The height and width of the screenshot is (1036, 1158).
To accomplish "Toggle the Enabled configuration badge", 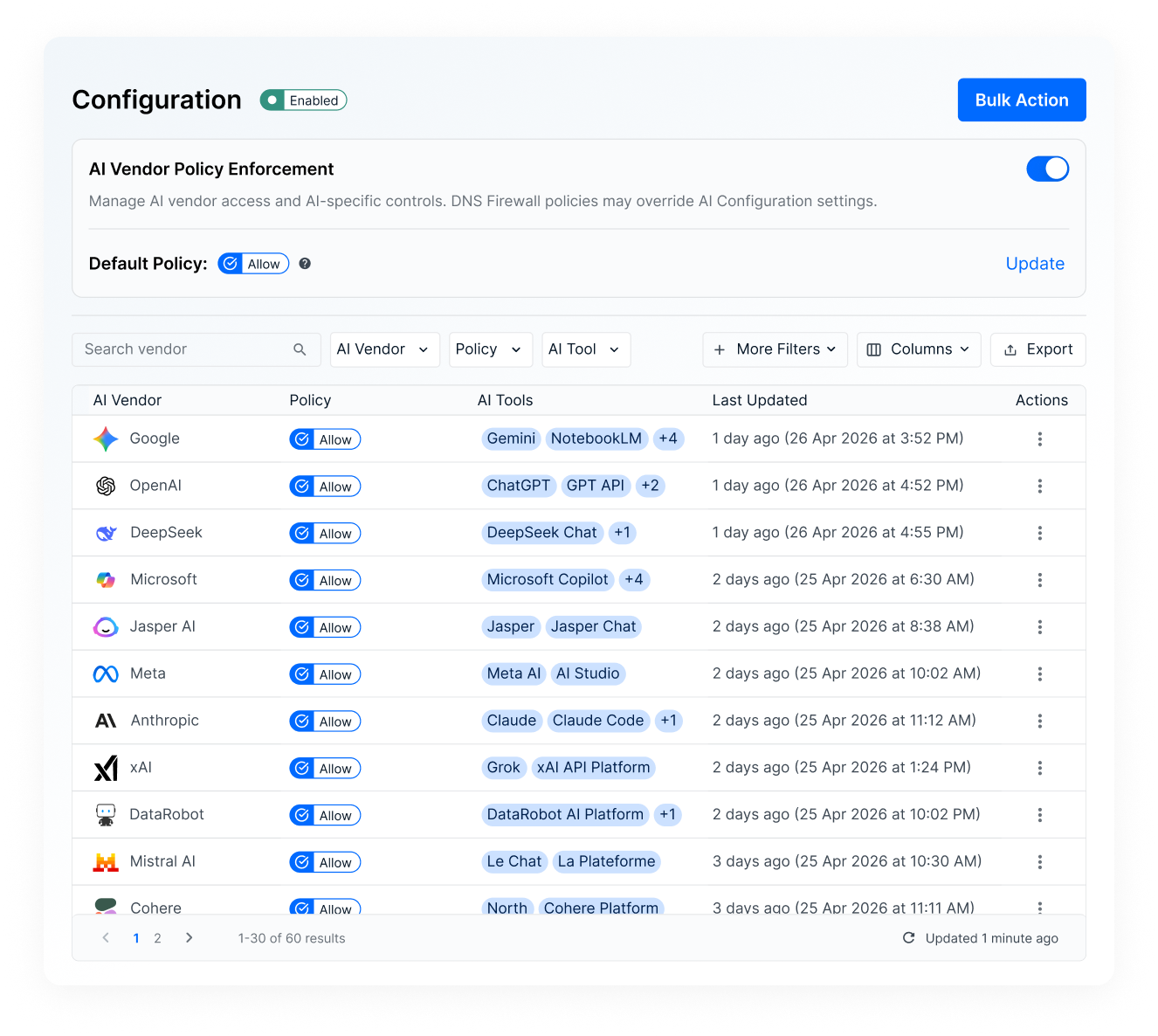I will coord(303,100).
